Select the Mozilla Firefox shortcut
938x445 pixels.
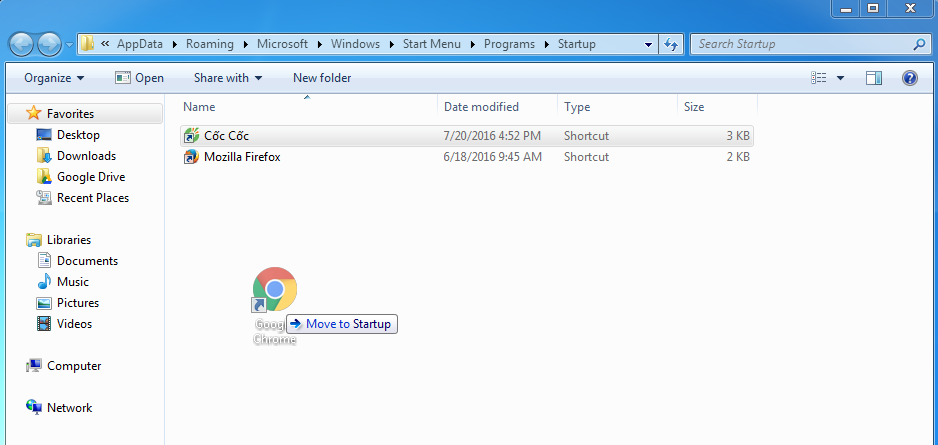click(241, 157)
